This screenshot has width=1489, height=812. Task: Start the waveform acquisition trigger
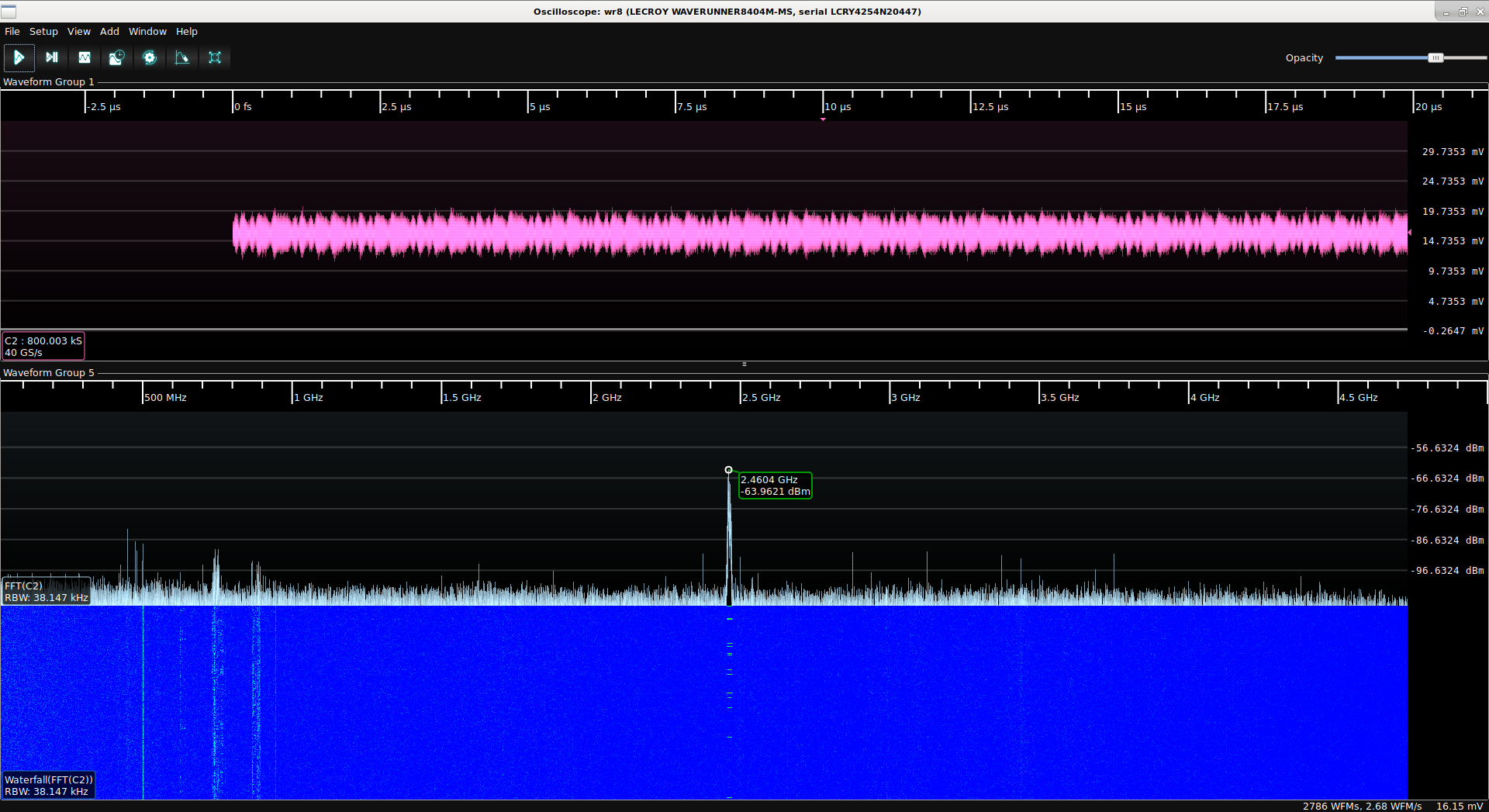[x=19, y=57]
